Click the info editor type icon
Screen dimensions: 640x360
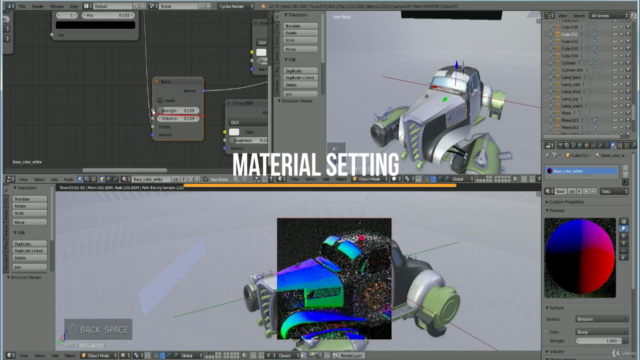10,6
